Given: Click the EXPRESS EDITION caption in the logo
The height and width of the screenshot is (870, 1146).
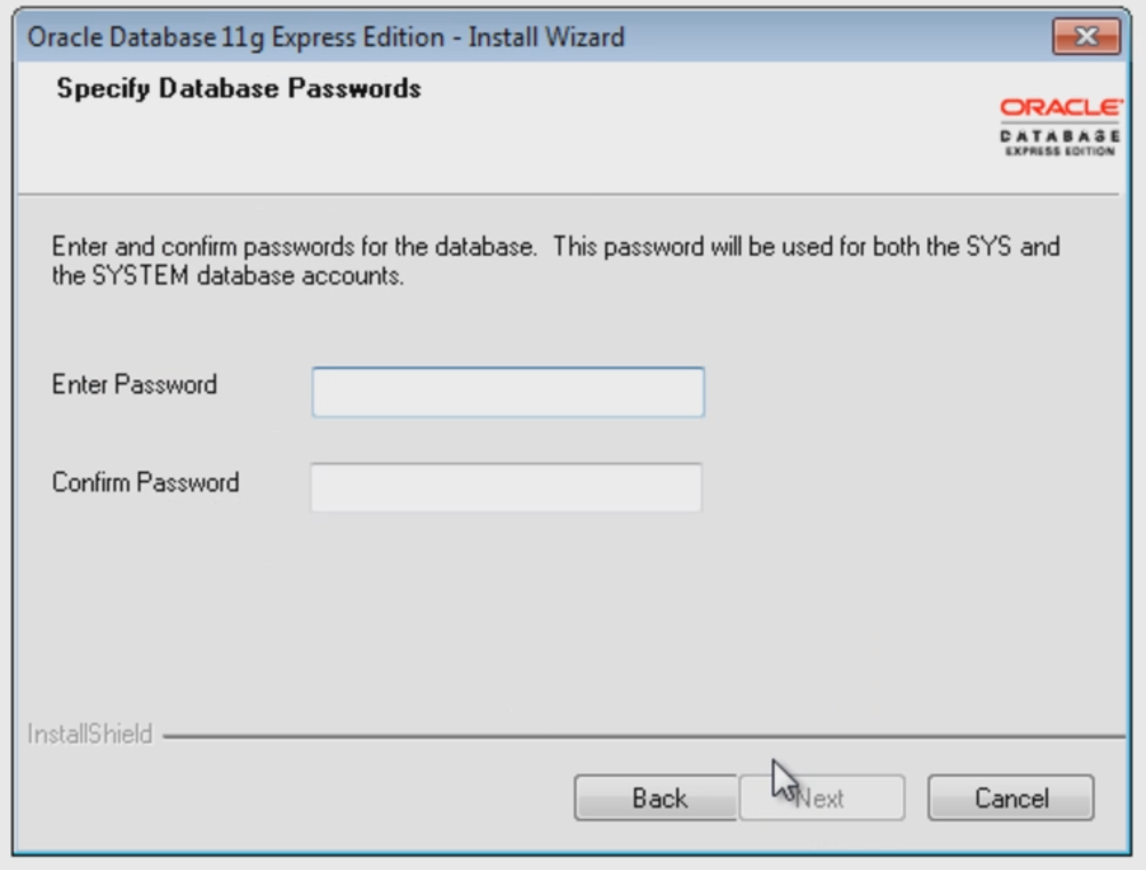Looking at the screenshot, I should (x=1061, y=151).
